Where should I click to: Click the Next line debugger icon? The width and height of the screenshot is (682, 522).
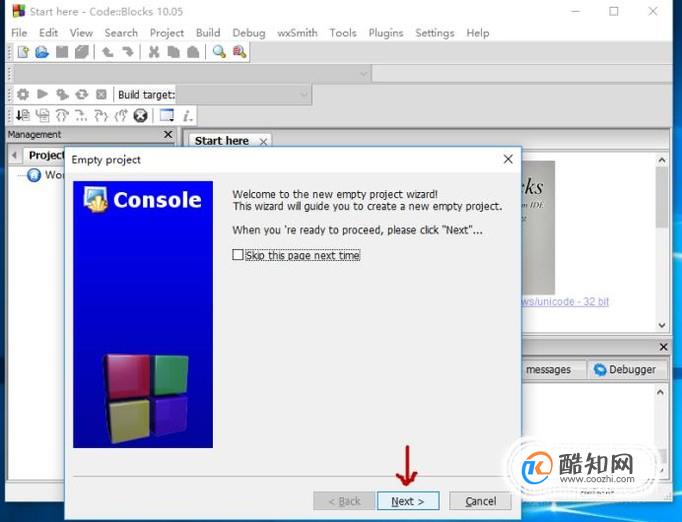(62, 115)
